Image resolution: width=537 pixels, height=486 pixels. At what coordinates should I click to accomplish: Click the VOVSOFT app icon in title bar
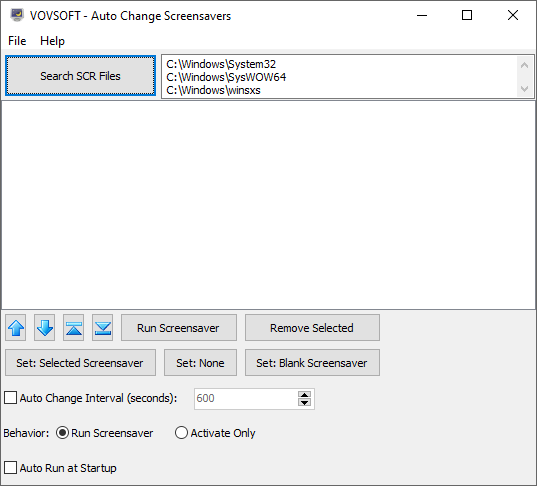(x=16, y=15)
